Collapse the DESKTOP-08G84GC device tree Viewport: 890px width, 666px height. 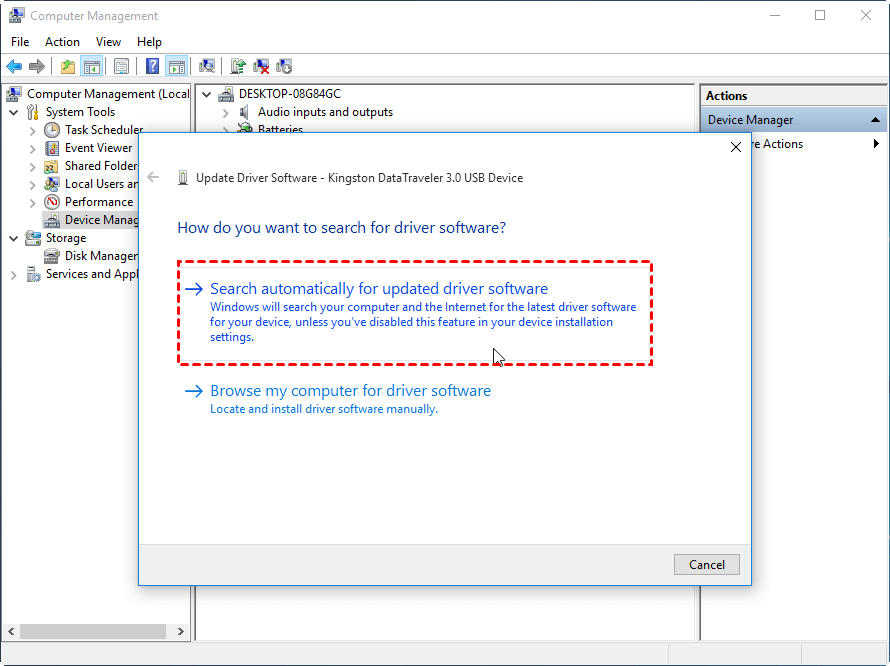[207, 94]
